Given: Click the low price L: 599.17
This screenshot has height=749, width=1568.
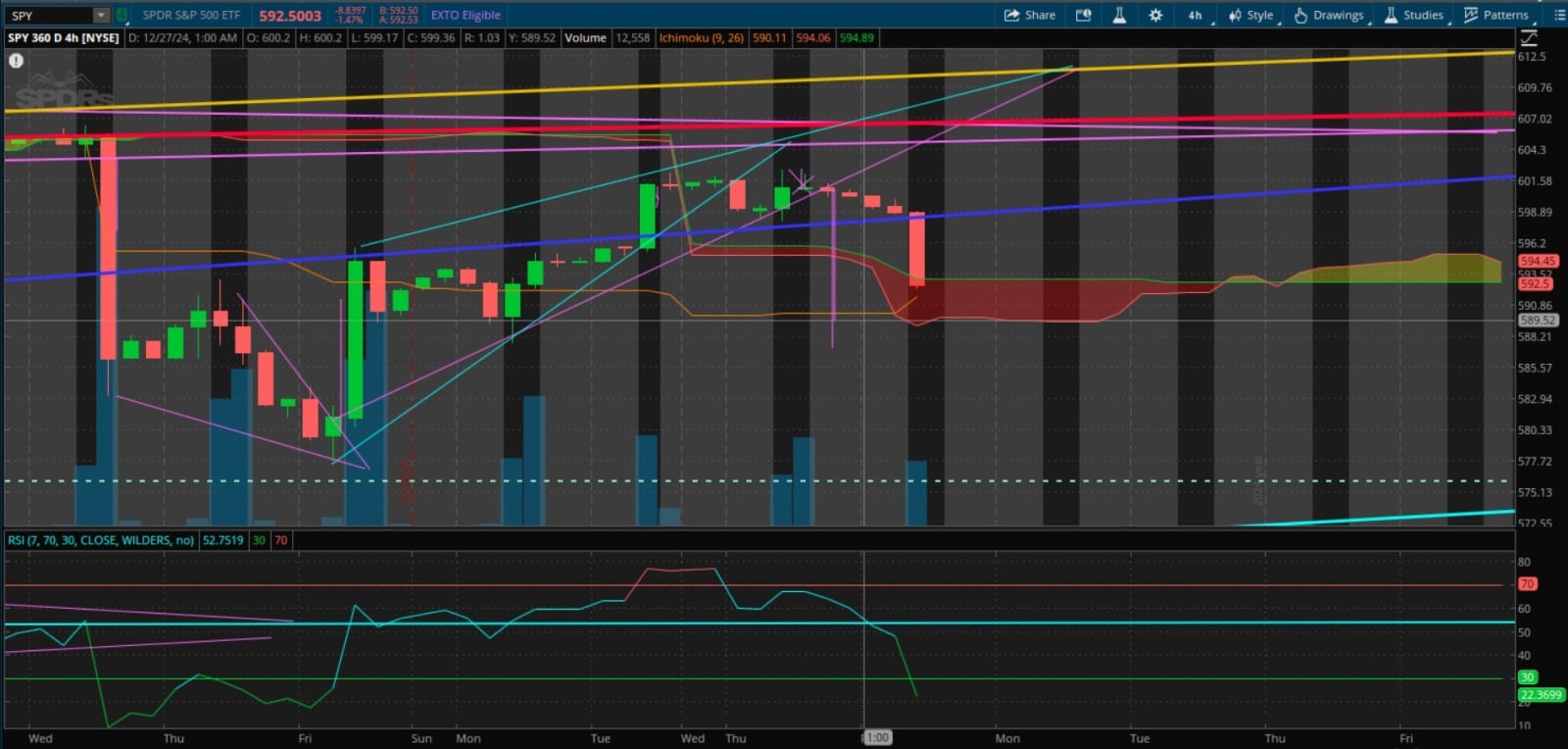Looking at the screenshot, I should click(374, 38).
